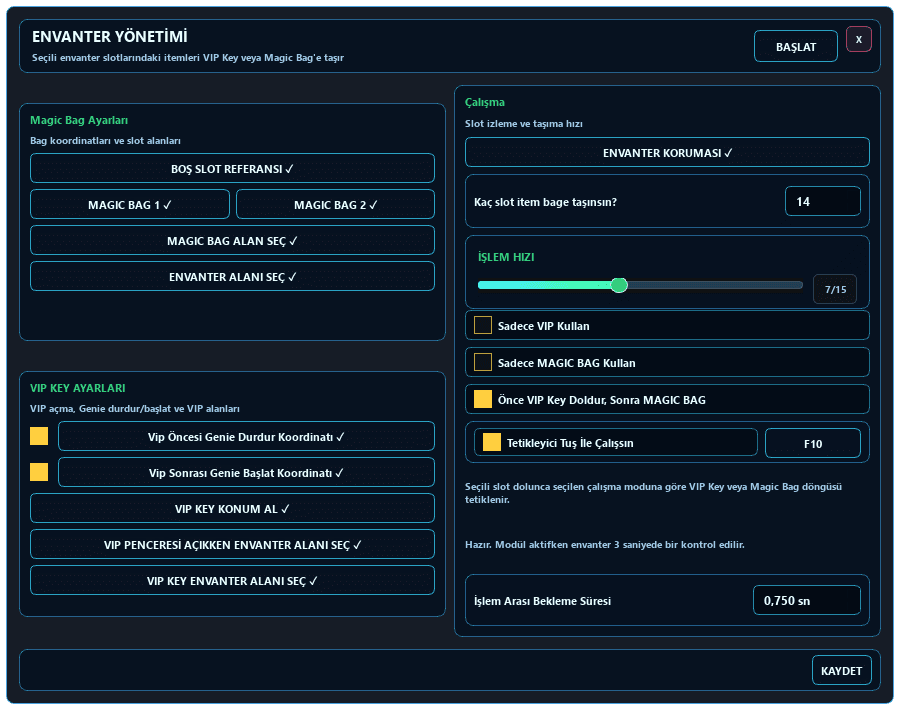Close the Envanter Yönetimi window
This screenshot has height=710, width=900.
(859, 40)
